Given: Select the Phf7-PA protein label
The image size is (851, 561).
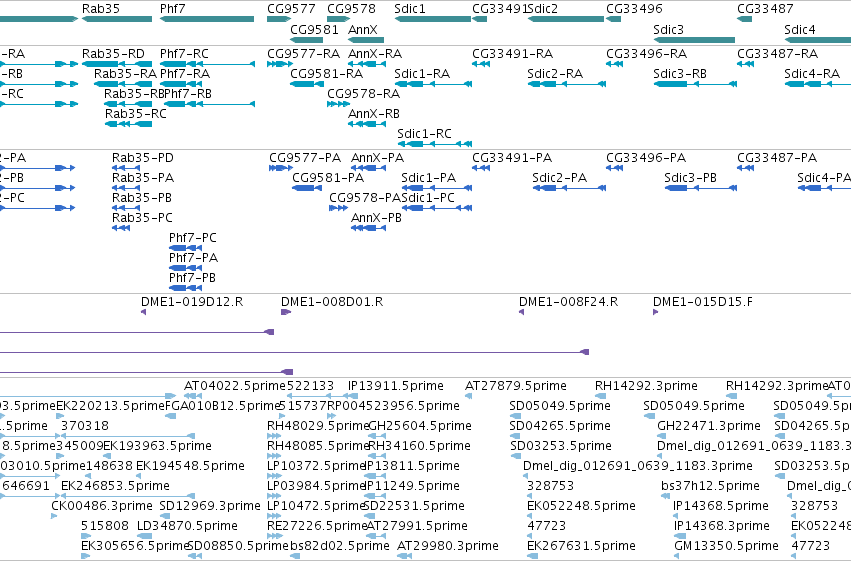Looking at the screenshot, I should 194,258.
